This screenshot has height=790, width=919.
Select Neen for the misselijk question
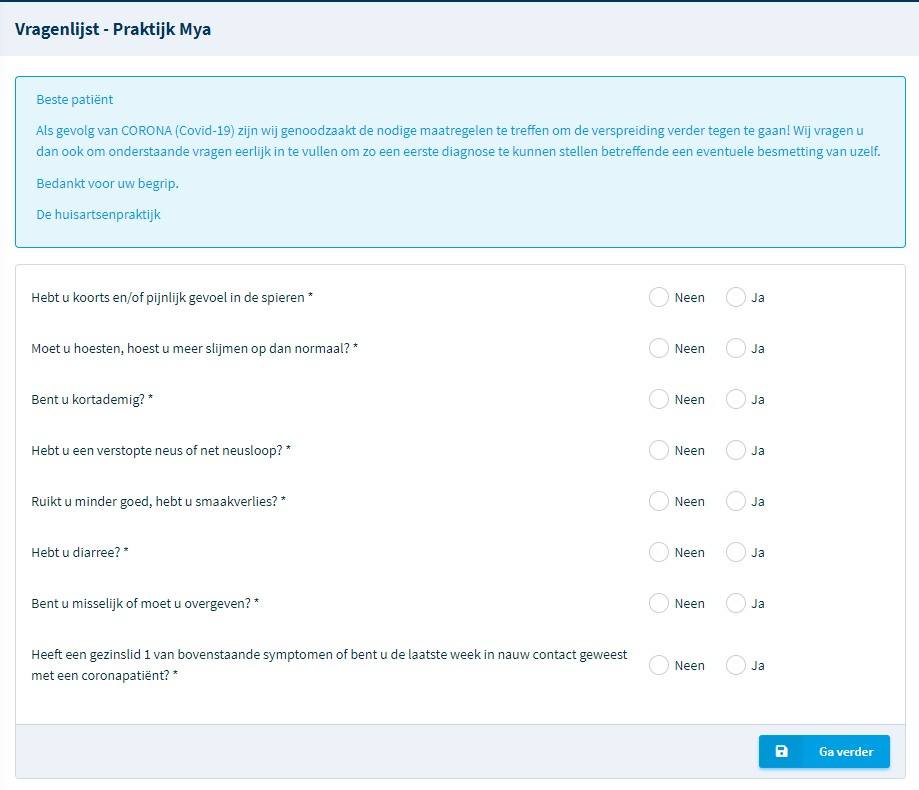tap(659, 603)
